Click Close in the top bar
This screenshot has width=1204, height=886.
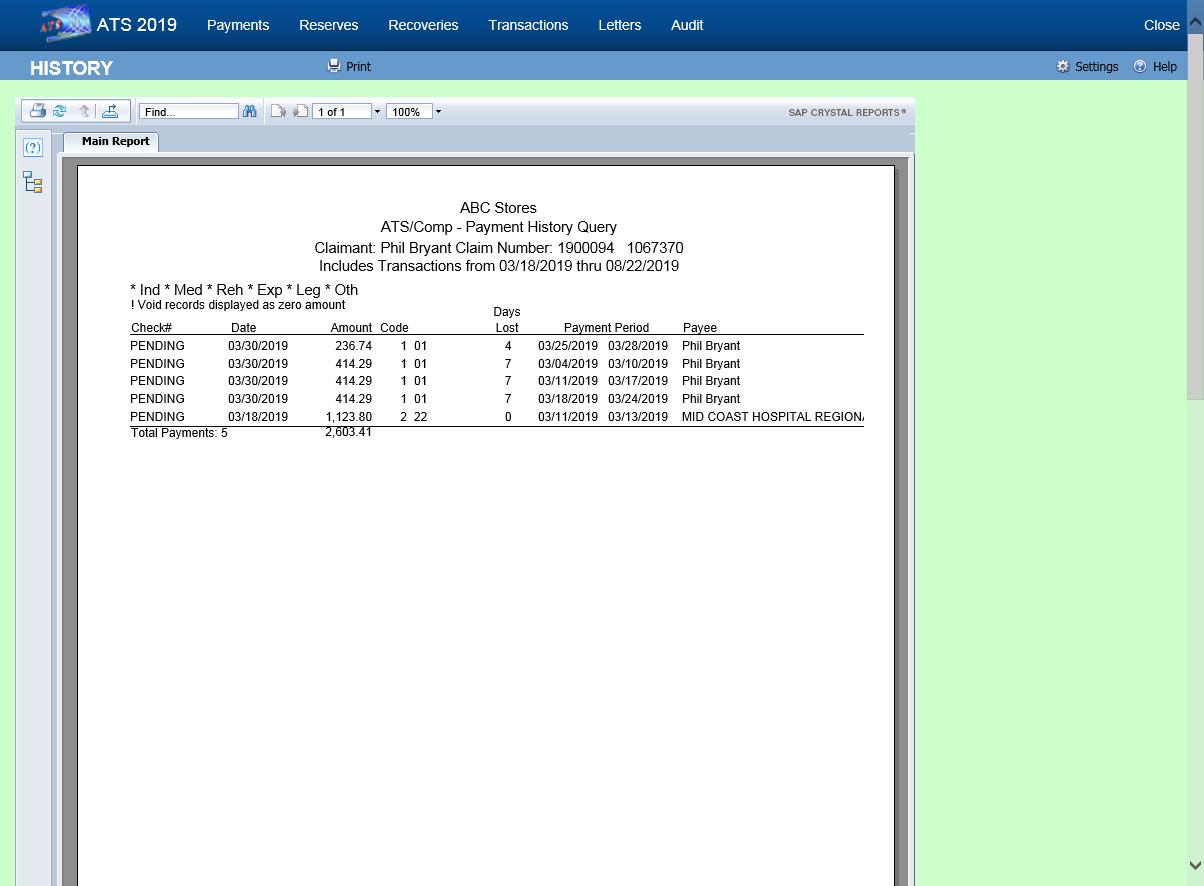[x=1161, y=25]
